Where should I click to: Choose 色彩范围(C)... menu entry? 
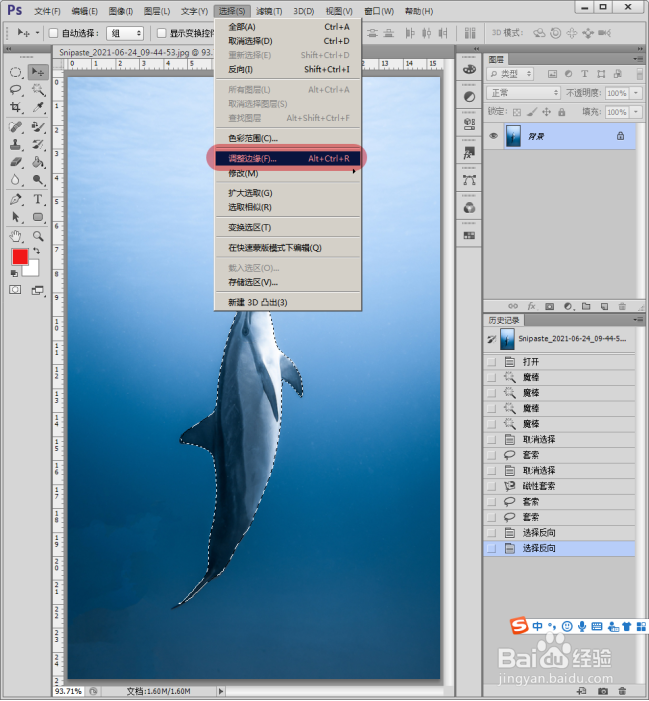tap(288, 138)
